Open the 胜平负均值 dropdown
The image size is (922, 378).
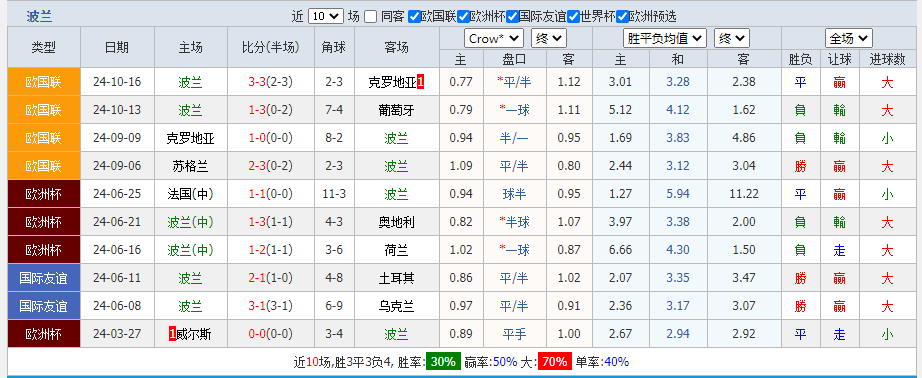tap(664, 39)
